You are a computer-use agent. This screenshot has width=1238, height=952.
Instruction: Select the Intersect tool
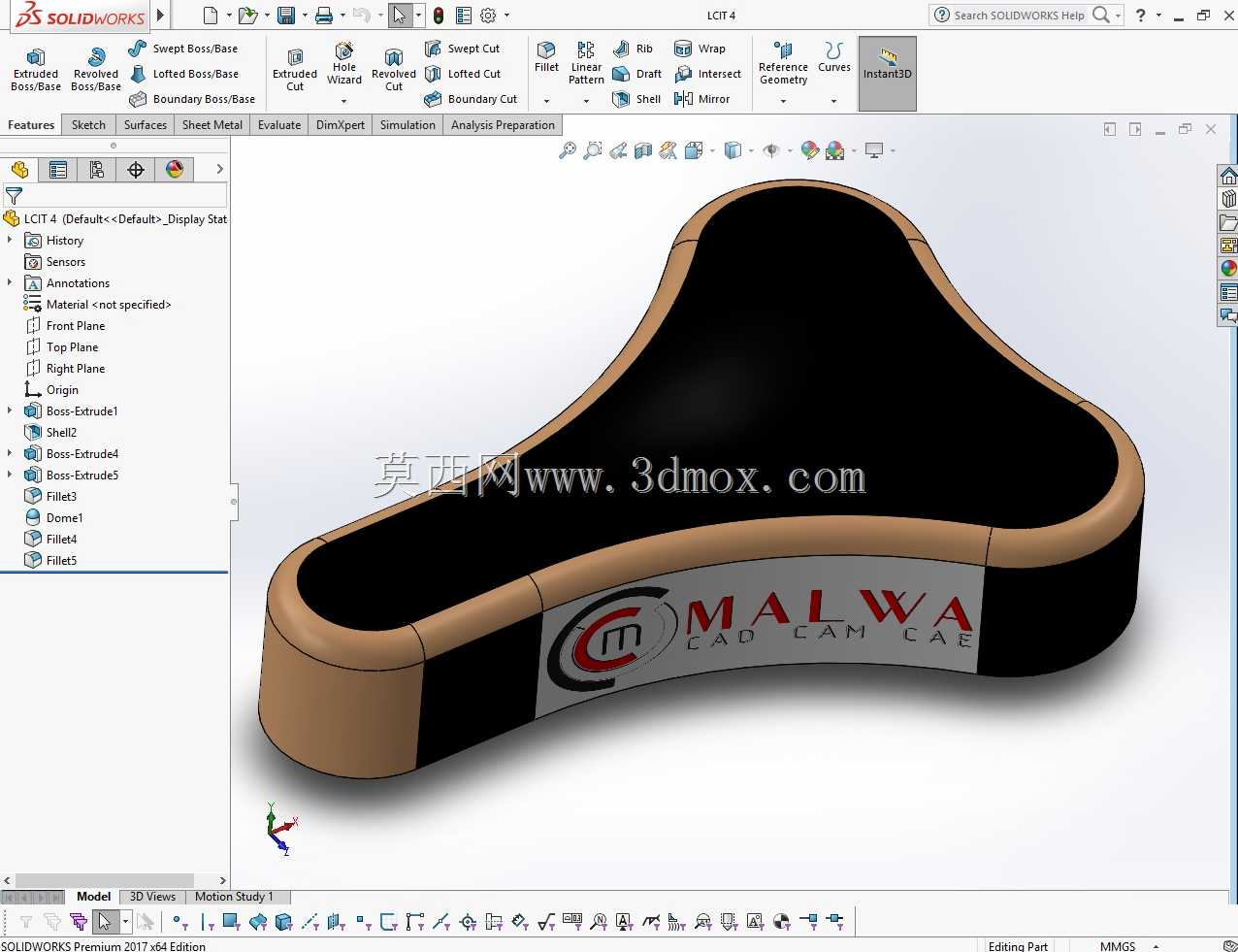pos(707,74)
